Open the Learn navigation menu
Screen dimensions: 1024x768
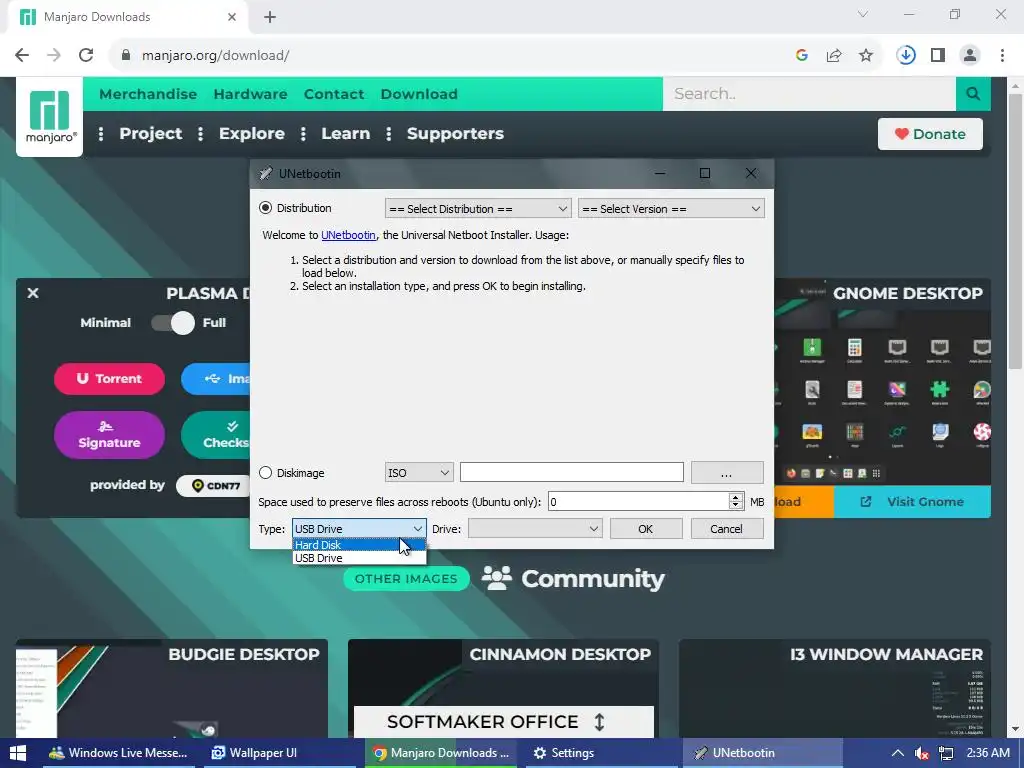345,133
